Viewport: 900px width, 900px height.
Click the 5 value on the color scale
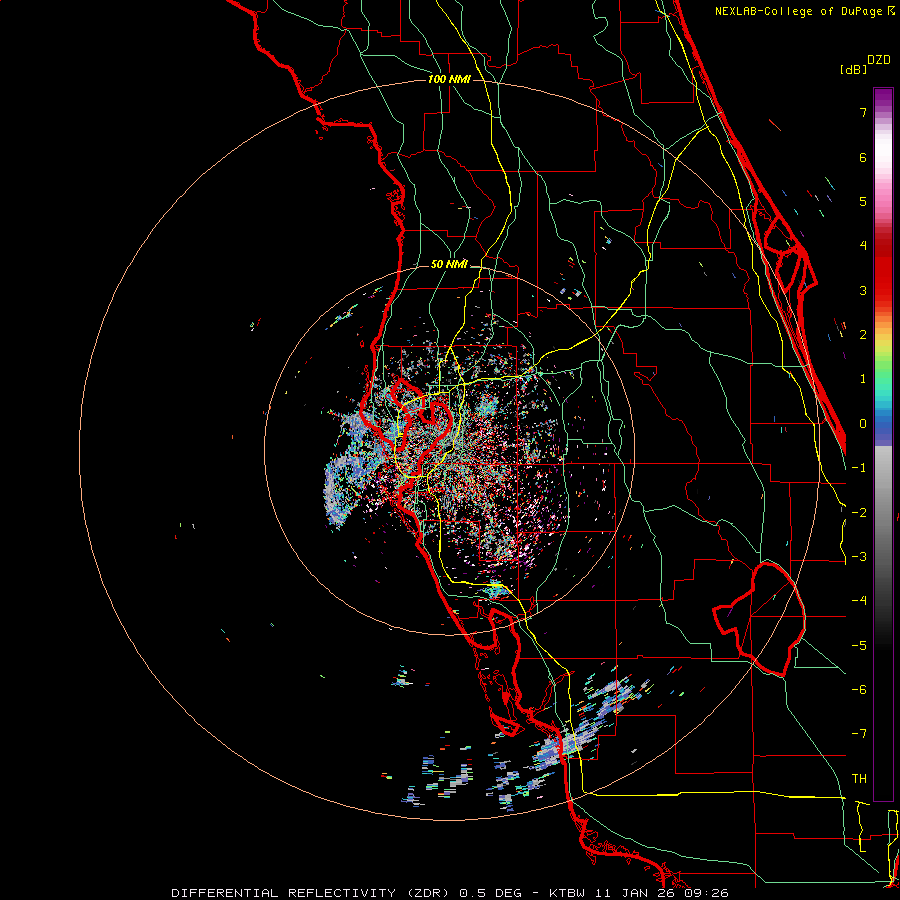pos(863,201)
